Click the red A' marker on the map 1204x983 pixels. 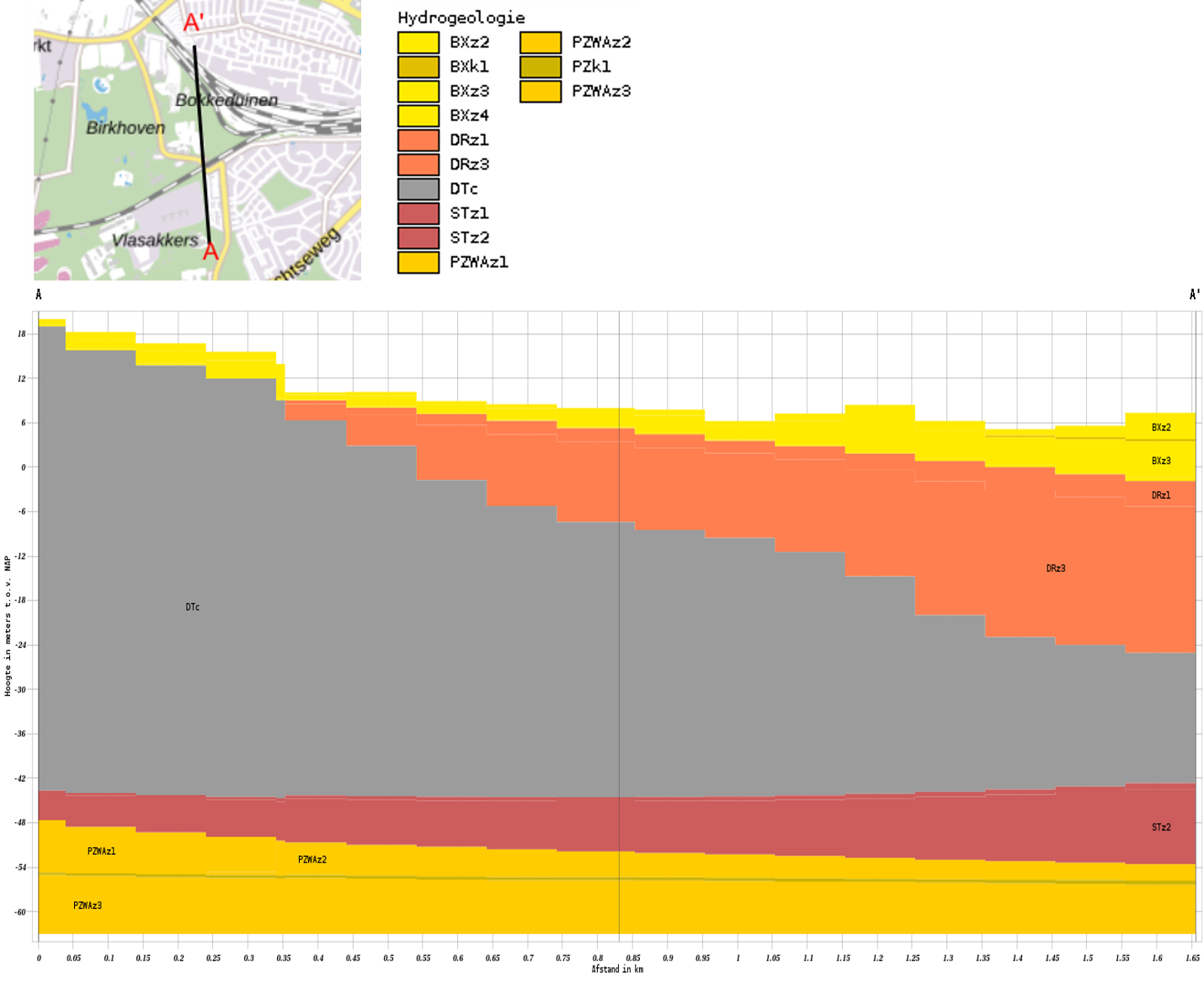point(194,23)
